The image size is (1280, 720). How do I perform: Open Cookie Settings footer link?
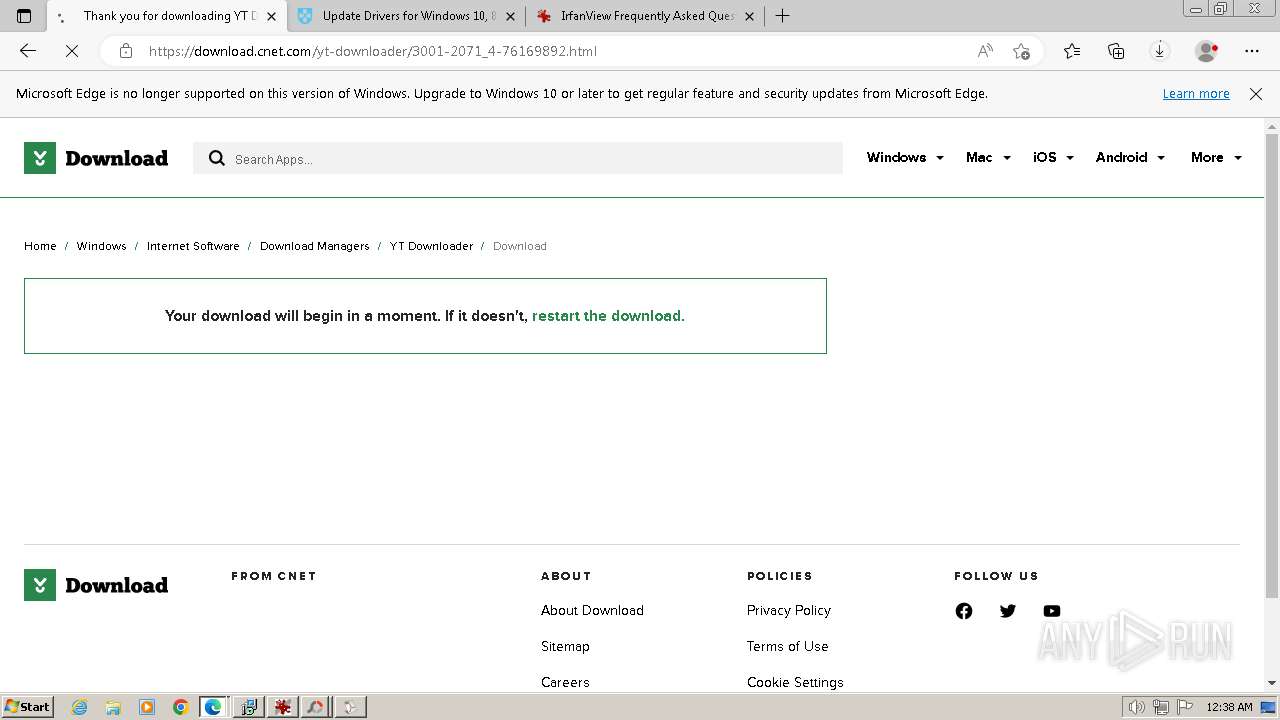[795, 682]
